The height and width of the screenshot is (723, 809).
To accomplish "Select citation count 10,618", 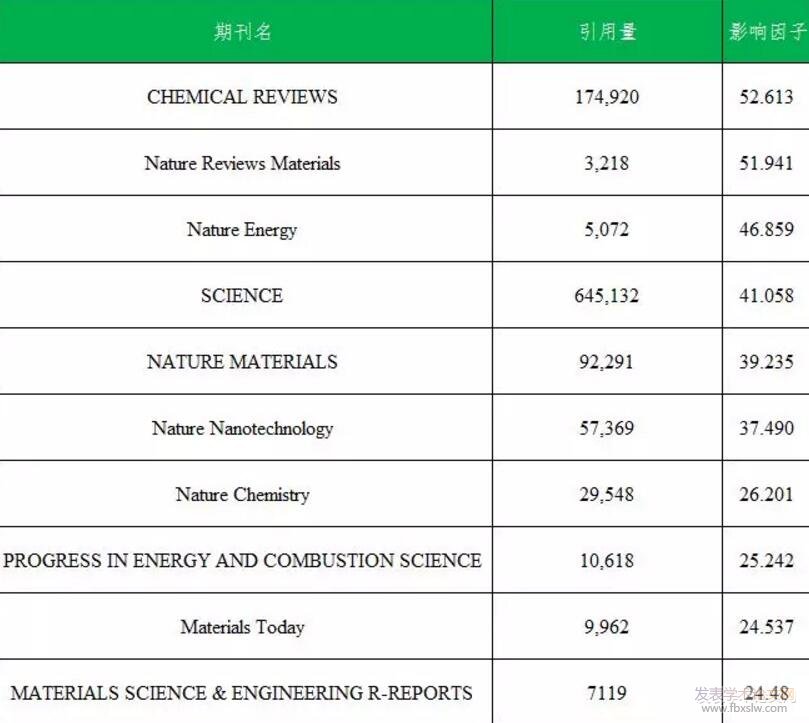I will (607, 560).
